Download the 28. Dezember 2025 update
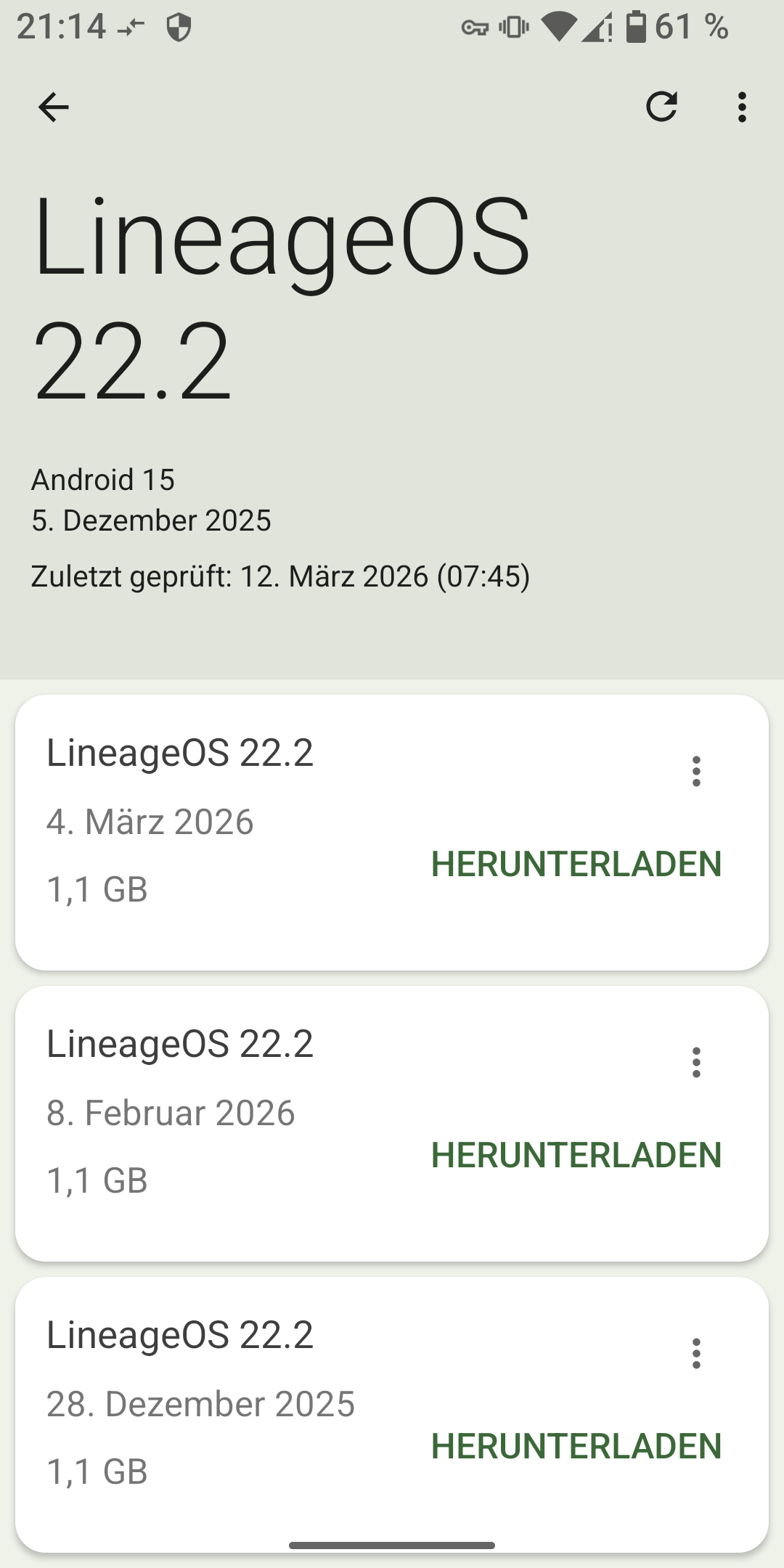The height and width of the screenshot is (1568, 784). pos(576,1446)
